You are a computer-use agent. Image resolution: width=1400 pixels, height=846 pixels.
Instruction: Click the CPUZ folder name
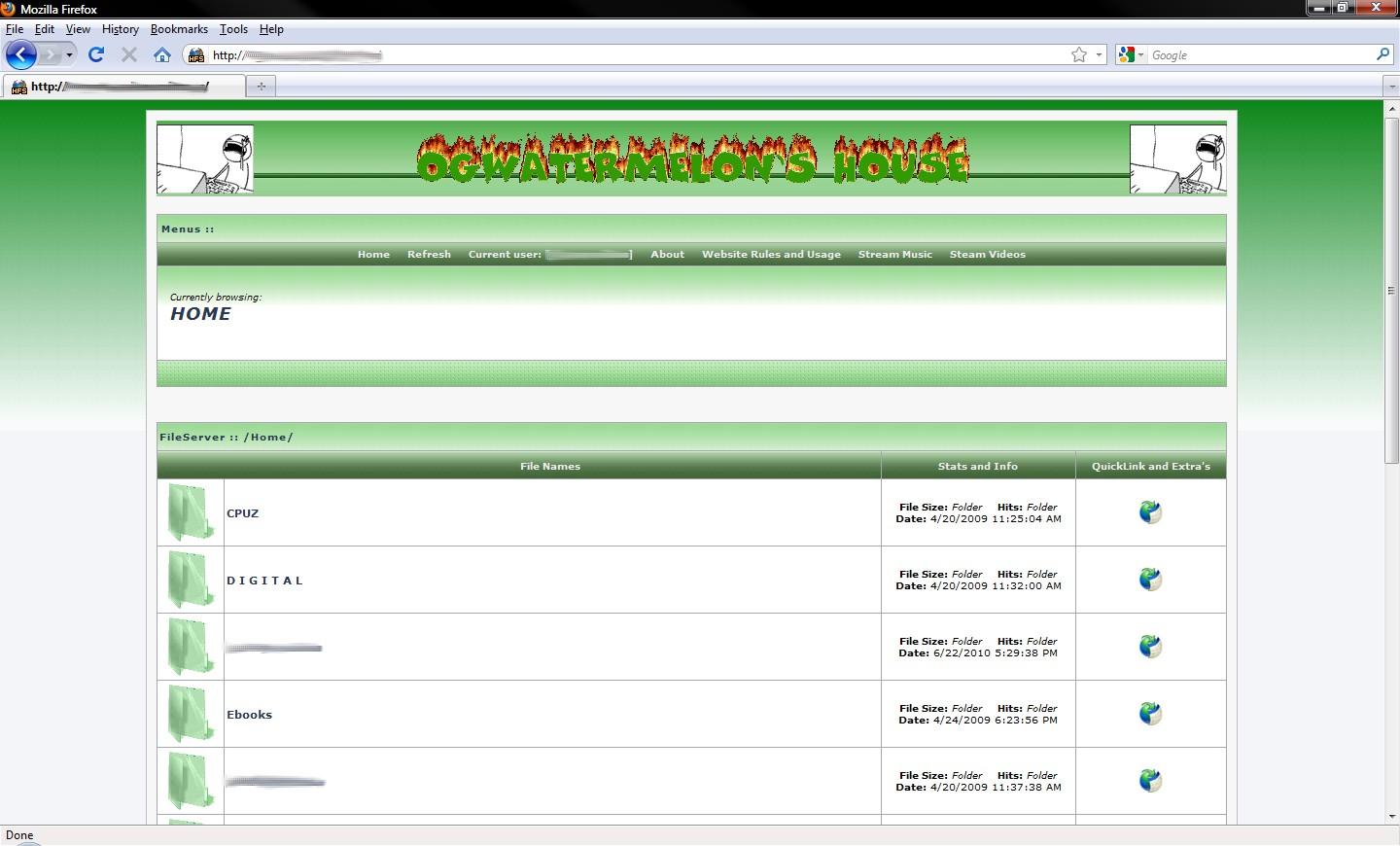pos(242,513)
